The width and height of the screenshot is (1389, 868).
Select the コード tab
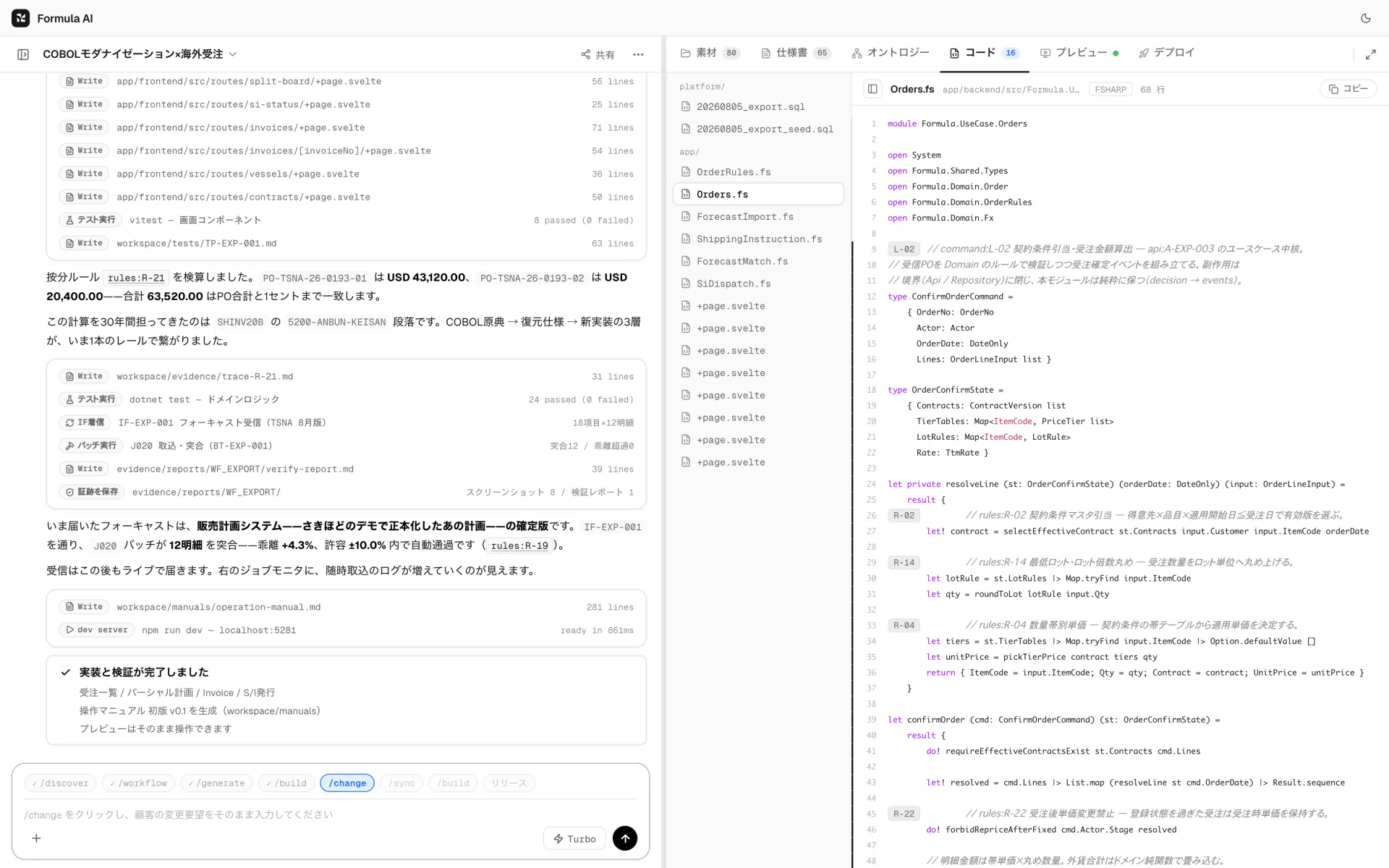pos(984,53)
